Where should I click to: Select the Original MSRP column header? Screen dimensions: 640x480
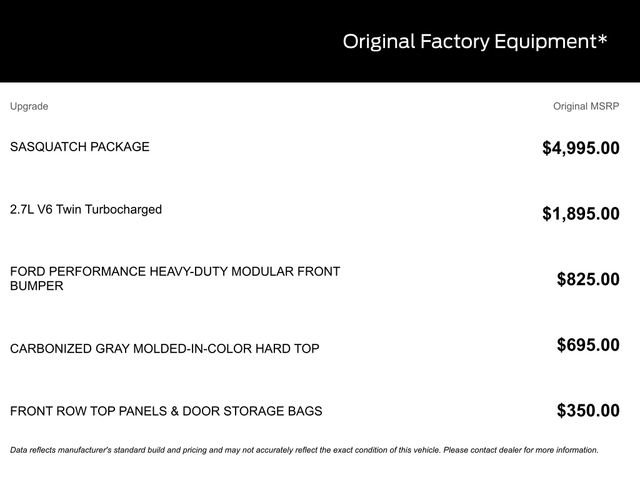tap(586, 106)
